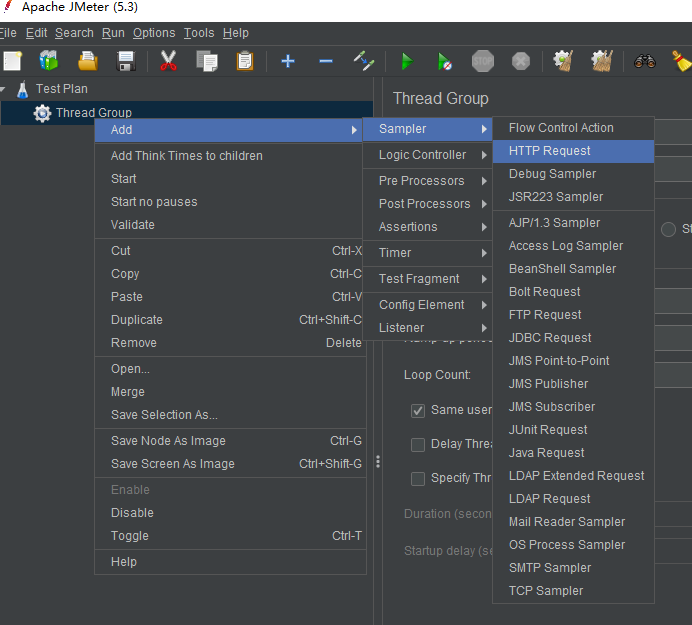Select Disable in context menu
This screenshot has height=625, width=692.
click(x=230, y=513)
